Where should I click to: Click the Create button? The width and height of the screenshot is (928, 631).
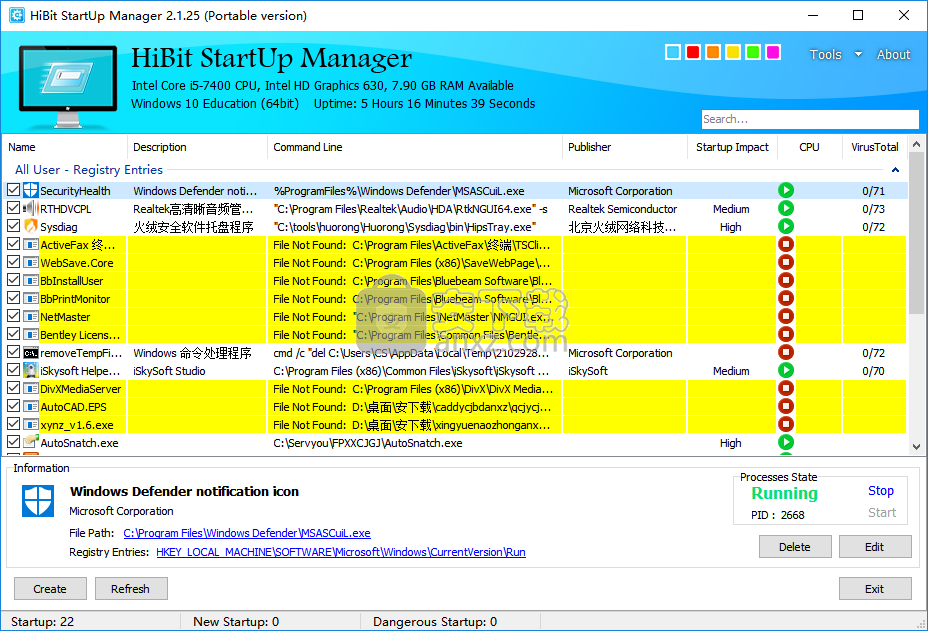[x=50, y=589]
